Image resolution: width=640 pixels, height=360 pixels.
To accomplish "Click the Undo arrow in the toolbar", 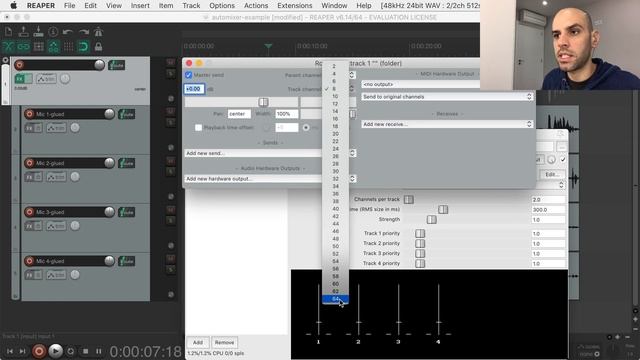I will (68, 31).
